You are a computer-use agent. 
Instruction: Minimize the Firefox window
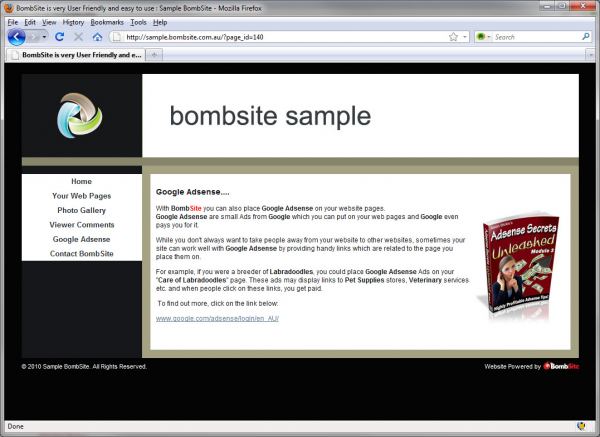click(548, 6)
